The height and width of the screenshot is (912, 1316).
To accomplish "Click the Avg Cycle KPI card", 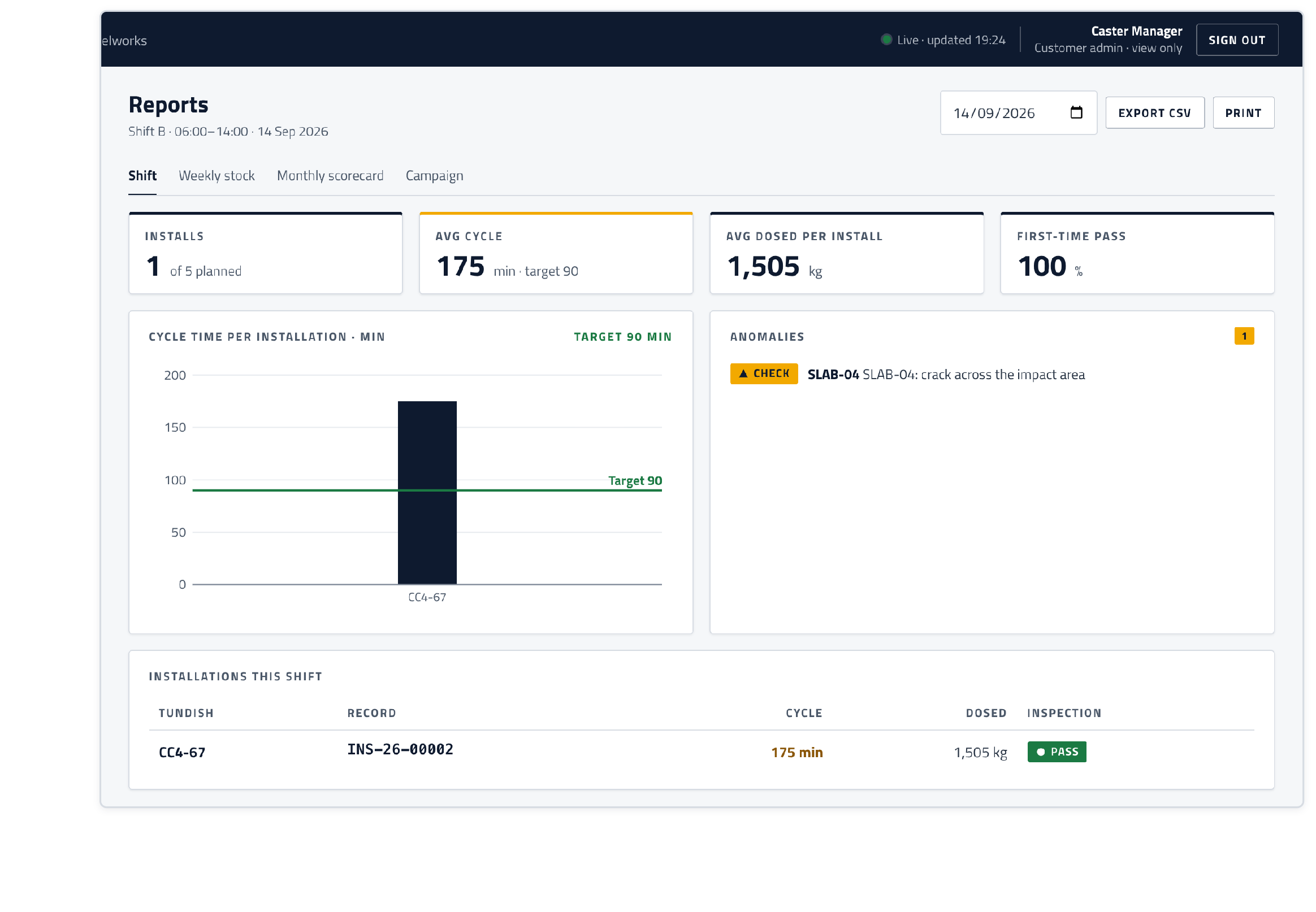I will point(556,253).
